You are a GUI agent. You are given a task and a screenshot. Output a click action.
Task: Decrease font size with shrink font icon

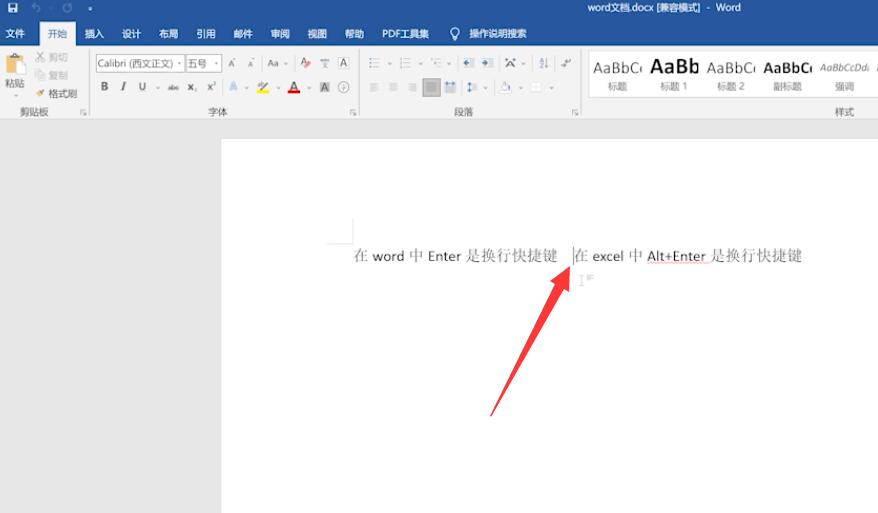[251, 63]
